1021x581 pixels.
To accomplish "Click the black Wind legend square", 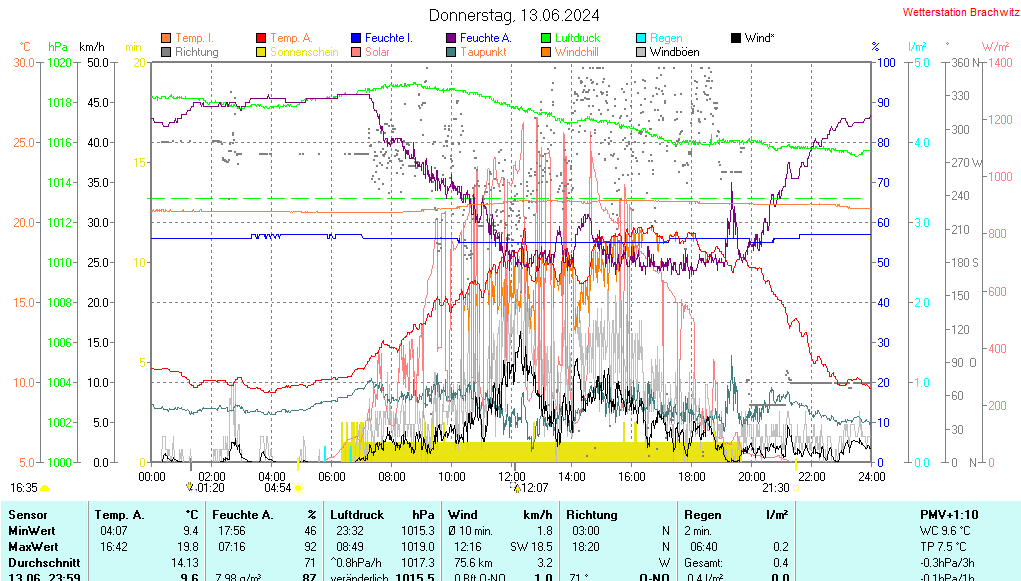I will pos(736,38).
